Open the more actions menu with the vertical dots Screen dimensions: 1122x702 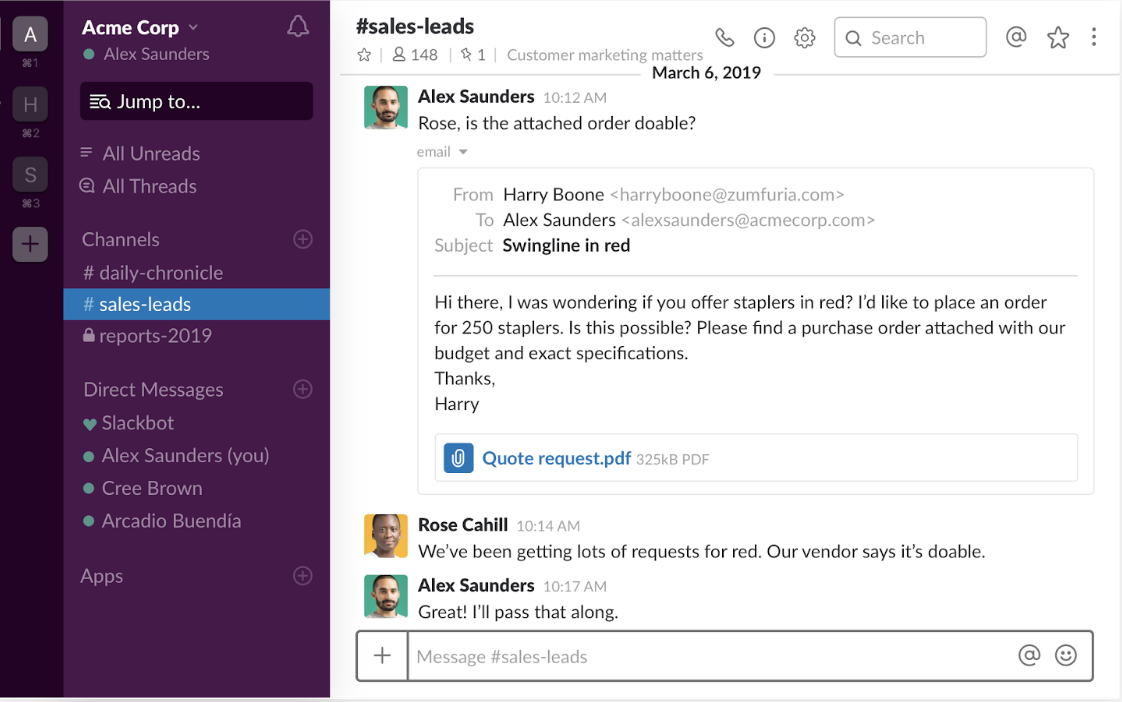tap(1094, 36)
